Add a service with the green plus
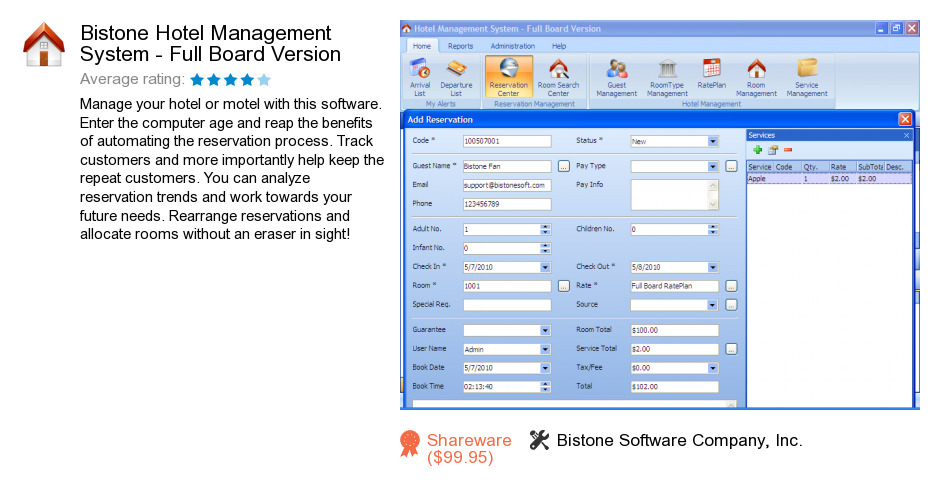The image size is (940, 493). point(757,150)
